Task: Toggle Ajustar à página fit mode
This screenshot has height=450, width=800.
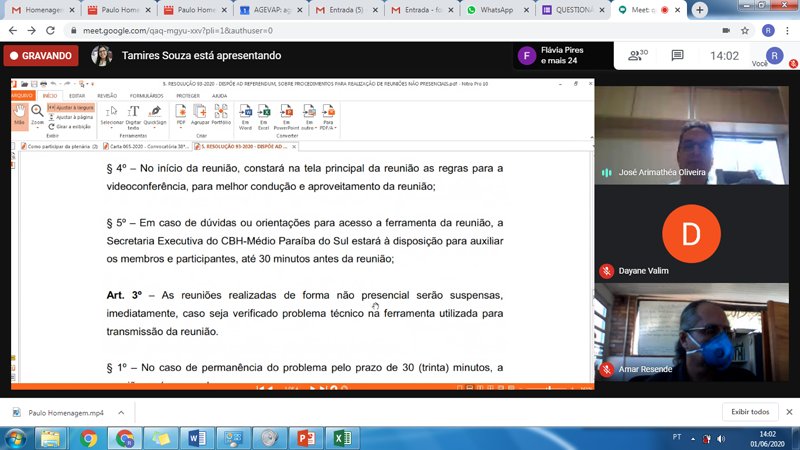Action: [71, 117]
